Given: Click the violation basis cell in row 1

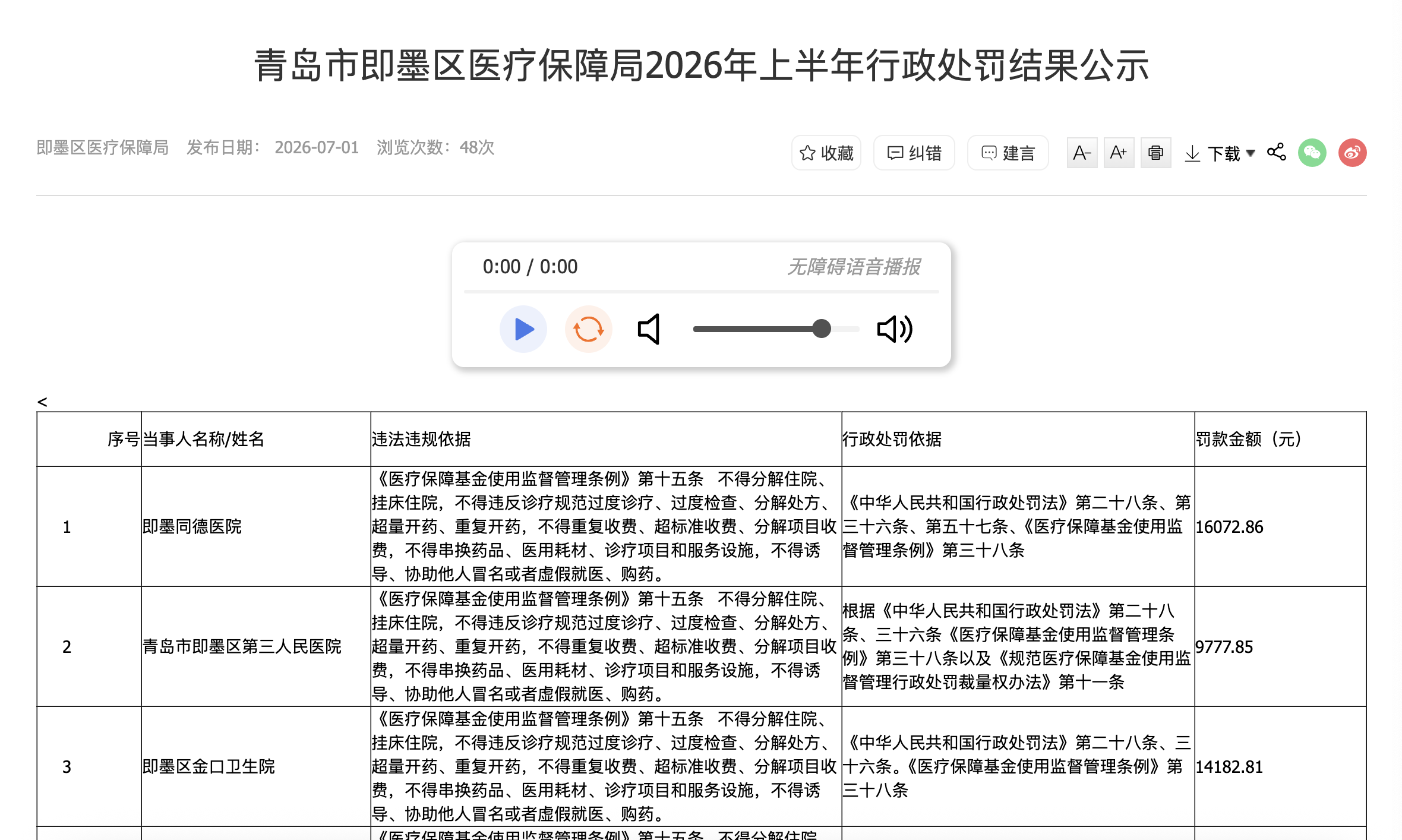Looking at the screenshot, I should (606, 526).
